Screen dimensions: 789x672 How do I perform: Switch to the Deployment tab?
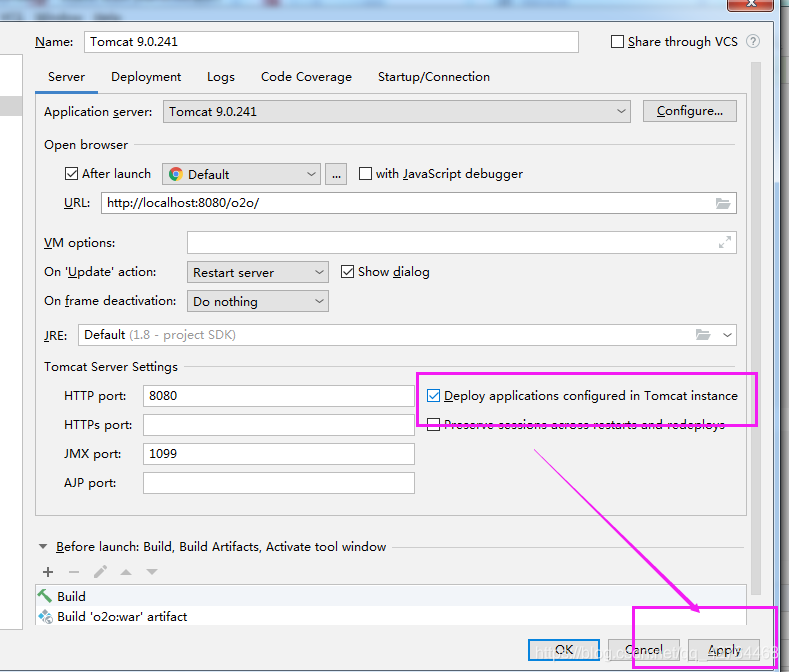[x=146, y=77]
